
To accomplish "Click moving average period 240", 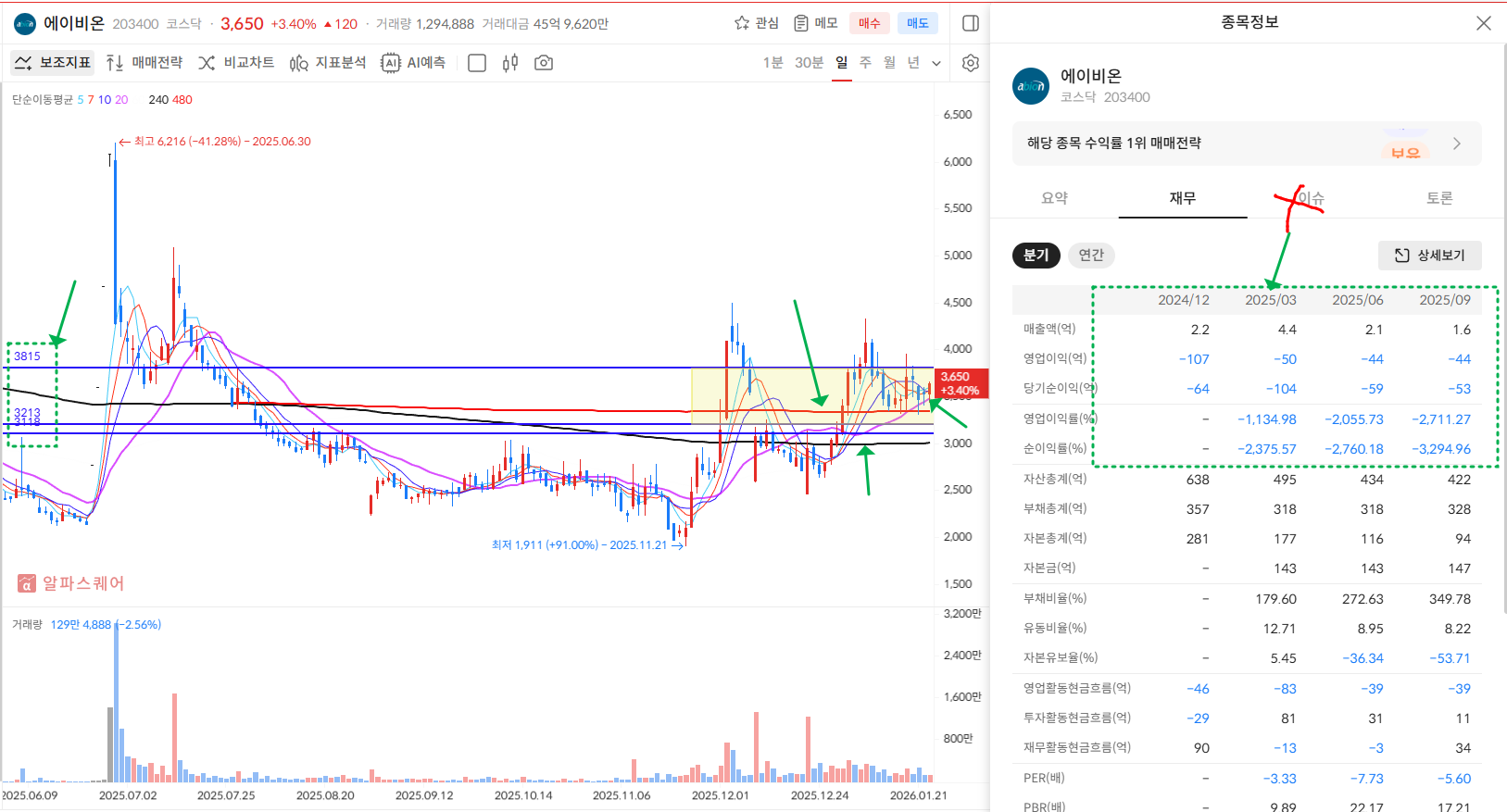I will click(x=158, y=100).
